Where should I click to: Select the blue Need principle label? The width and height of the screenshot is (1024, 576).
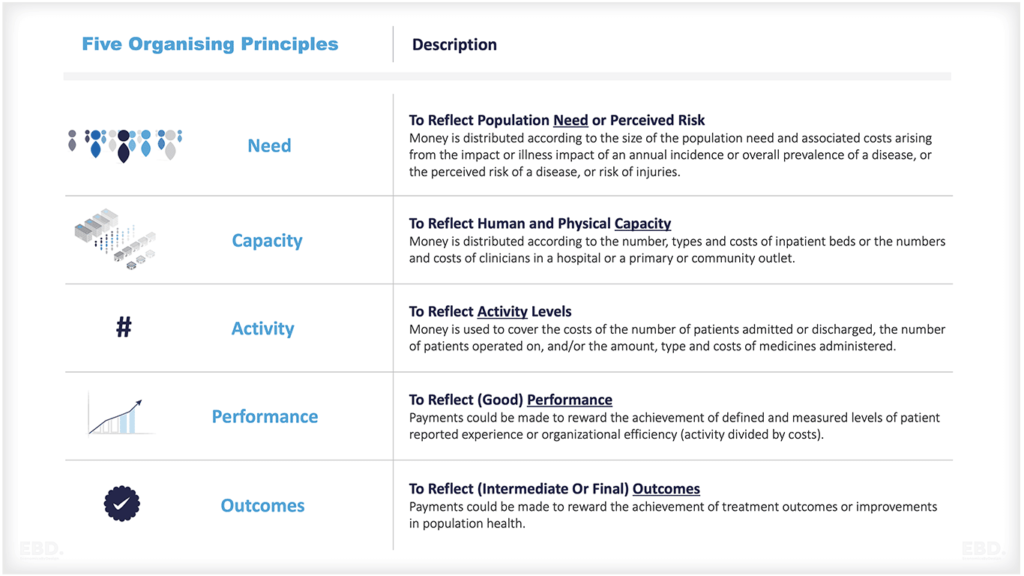click(269, 145)
